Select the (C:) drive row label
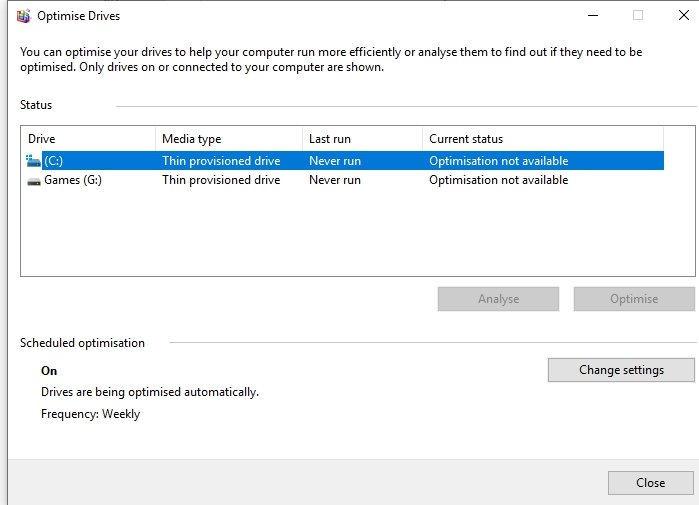699x505 pixels. click(x=53, y=161)
